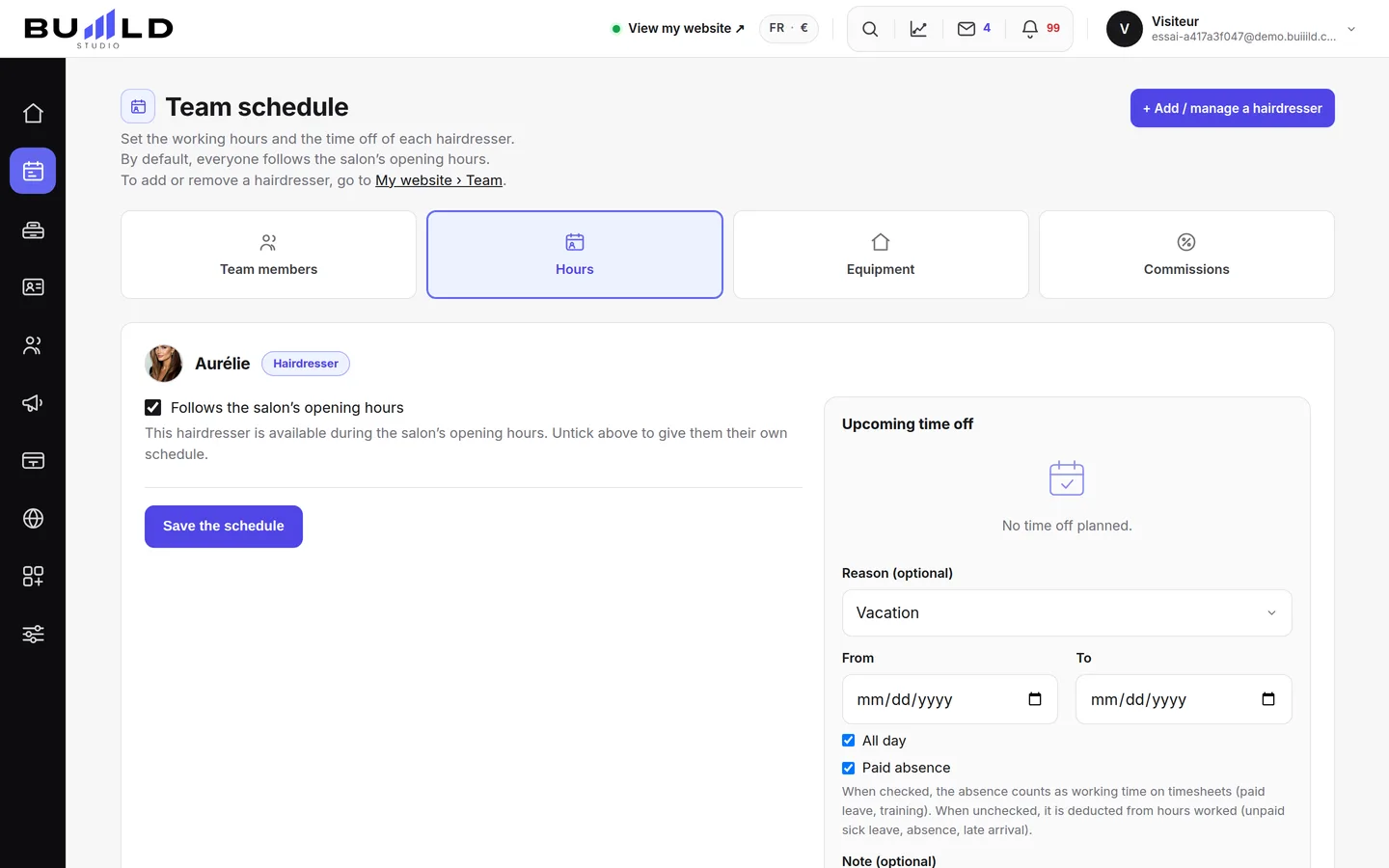Image resolution: width=1389 pixels, height=868 pixels.
Task: Click Aurélie's profile photo
Action: pos(164,364)
